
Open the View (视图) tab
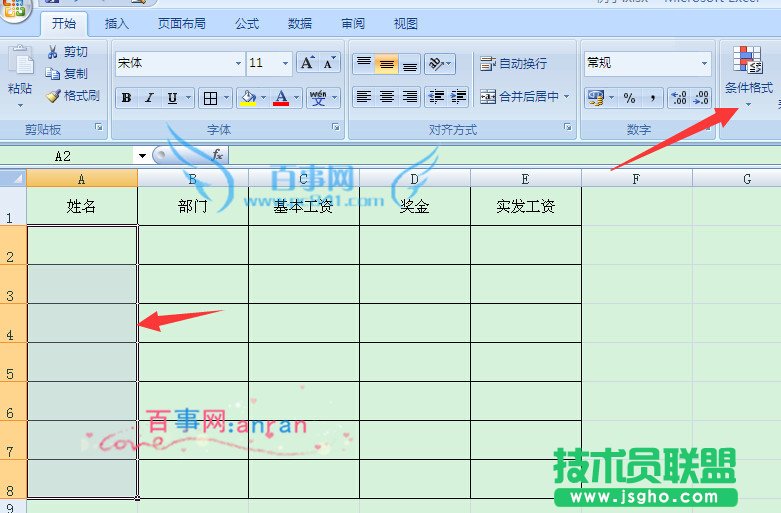tap(405, 23)
